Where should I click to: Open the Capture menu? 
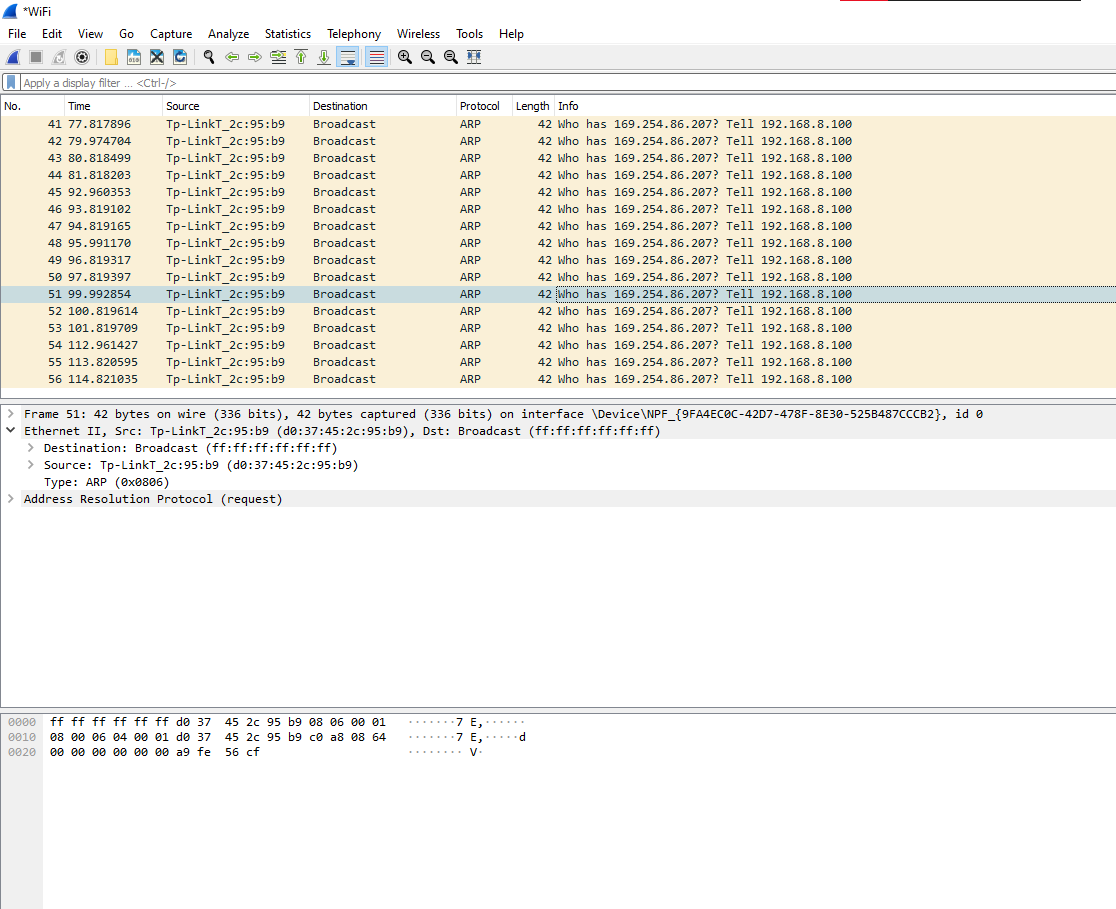171,33
